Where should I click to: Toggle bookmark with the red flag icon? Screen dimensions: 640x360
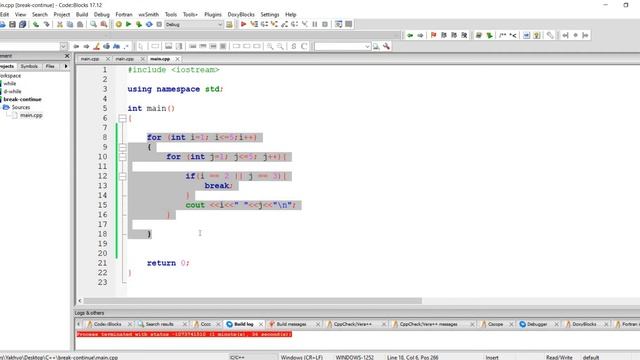coord(433,36)
